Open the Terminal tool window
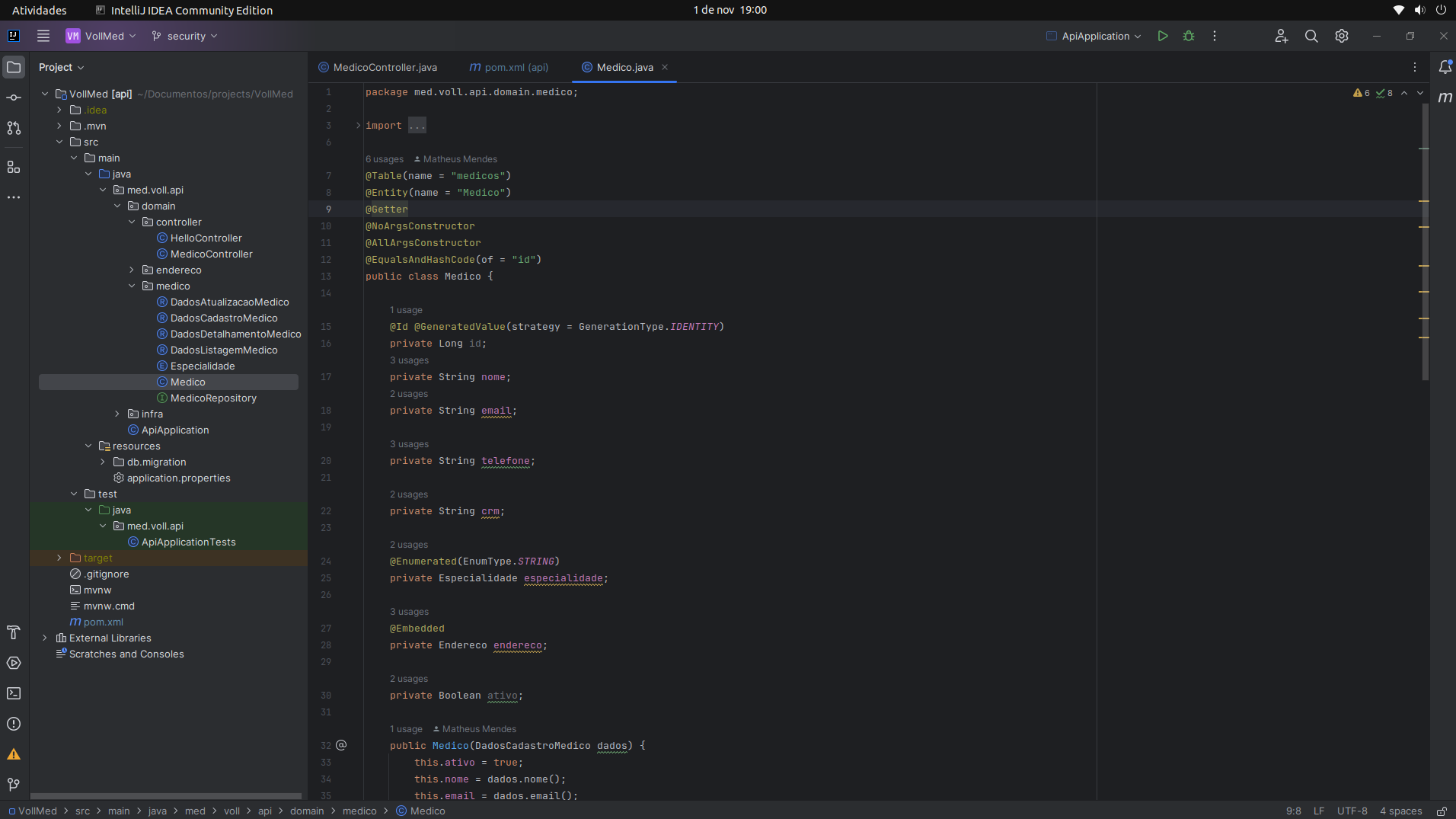The width and height of the screenshot is (1456, 819). [x=14, y=693]
